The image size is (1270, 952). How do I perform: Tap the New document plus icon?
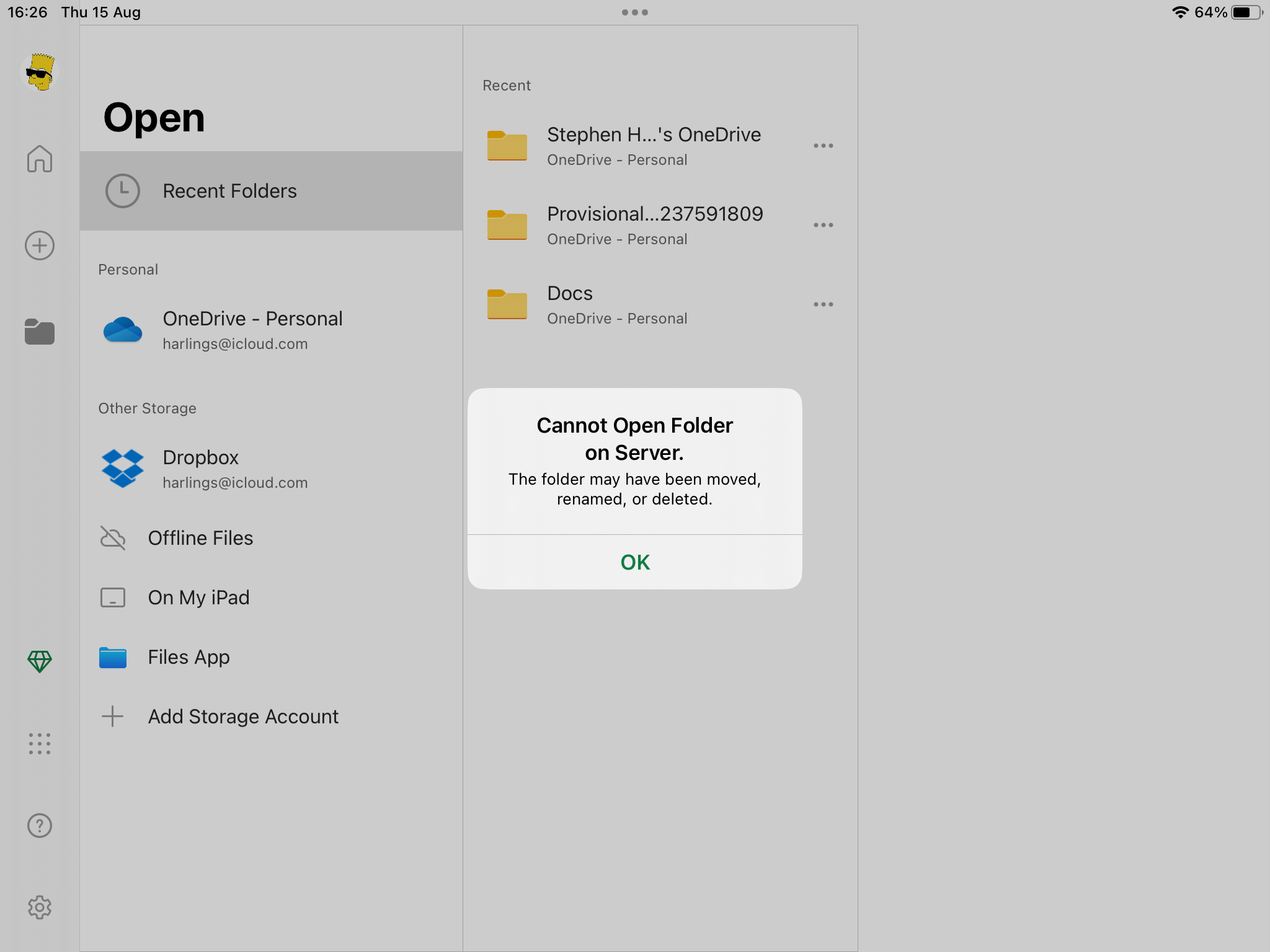click(x=40, y=246)
